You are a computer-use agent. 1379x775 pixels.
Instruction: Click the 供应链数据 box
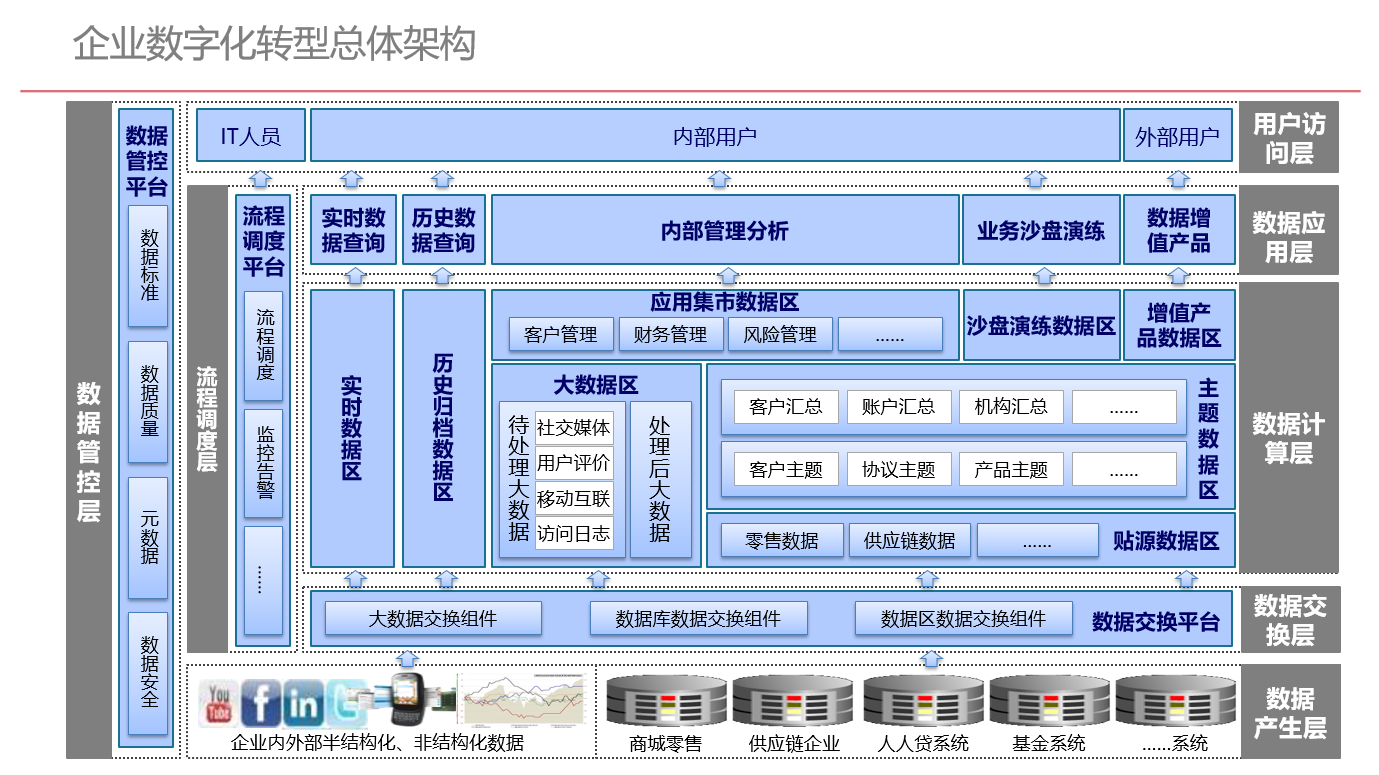click(x=909, y=540)
